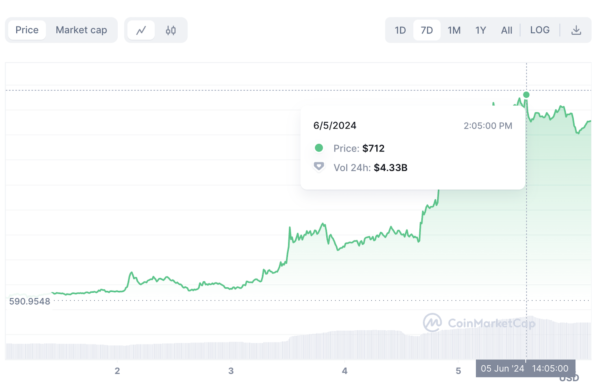Click the 590.9548 baseline price label
Screen dimensions: 600x390
click(x=29, y=301)
